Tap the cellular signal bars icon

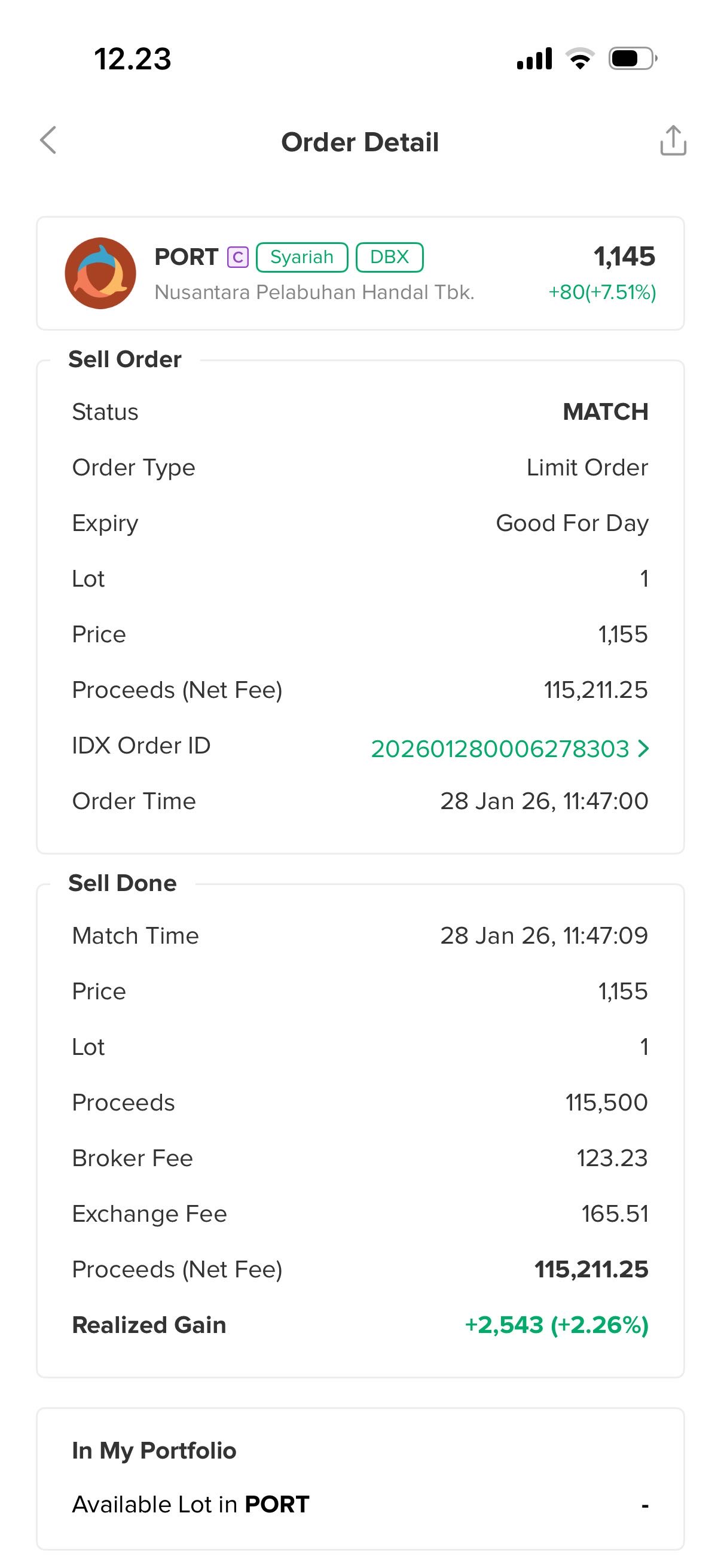(x=534, y=59)
